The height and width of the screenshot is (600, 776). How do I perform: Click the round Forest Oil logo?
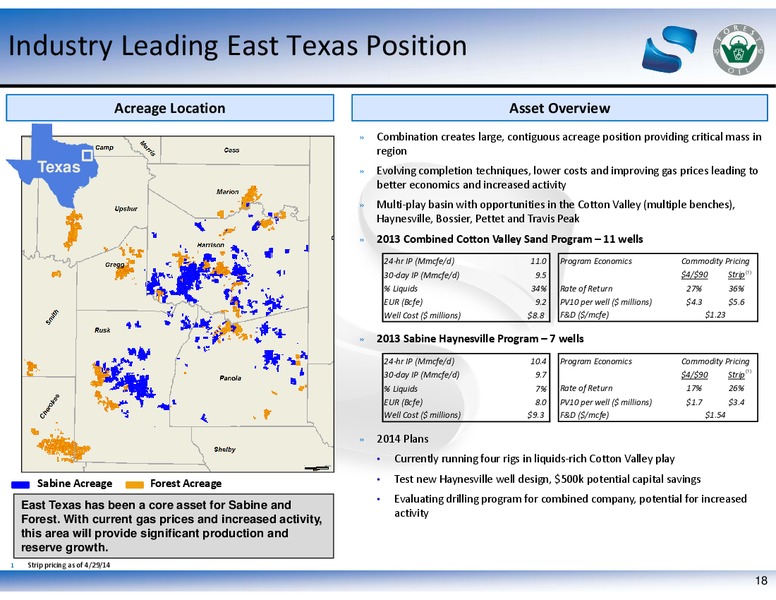coord(738,50)
